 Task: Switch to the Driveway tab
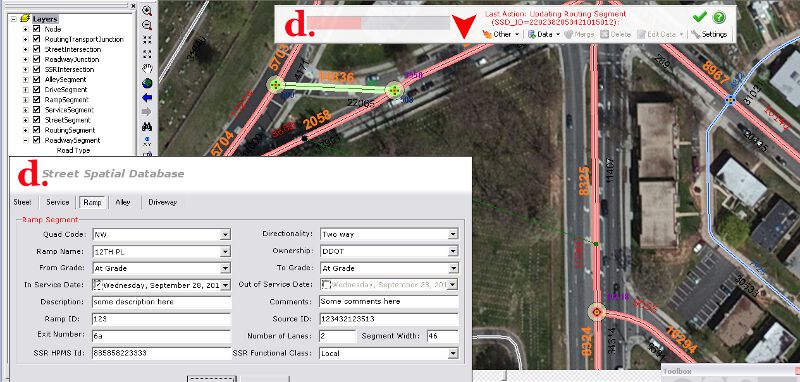[162, 202]
